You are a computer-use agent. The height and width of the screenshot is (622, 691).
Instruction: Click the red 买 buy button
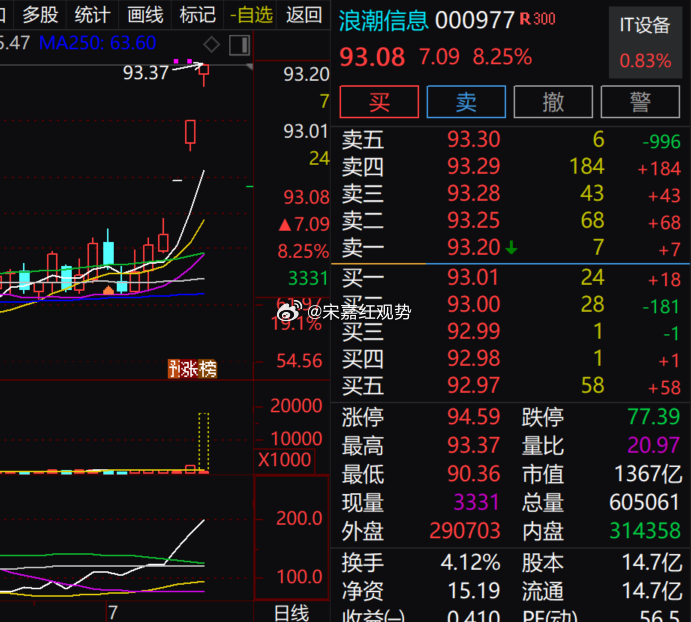[x=379, y=102]
